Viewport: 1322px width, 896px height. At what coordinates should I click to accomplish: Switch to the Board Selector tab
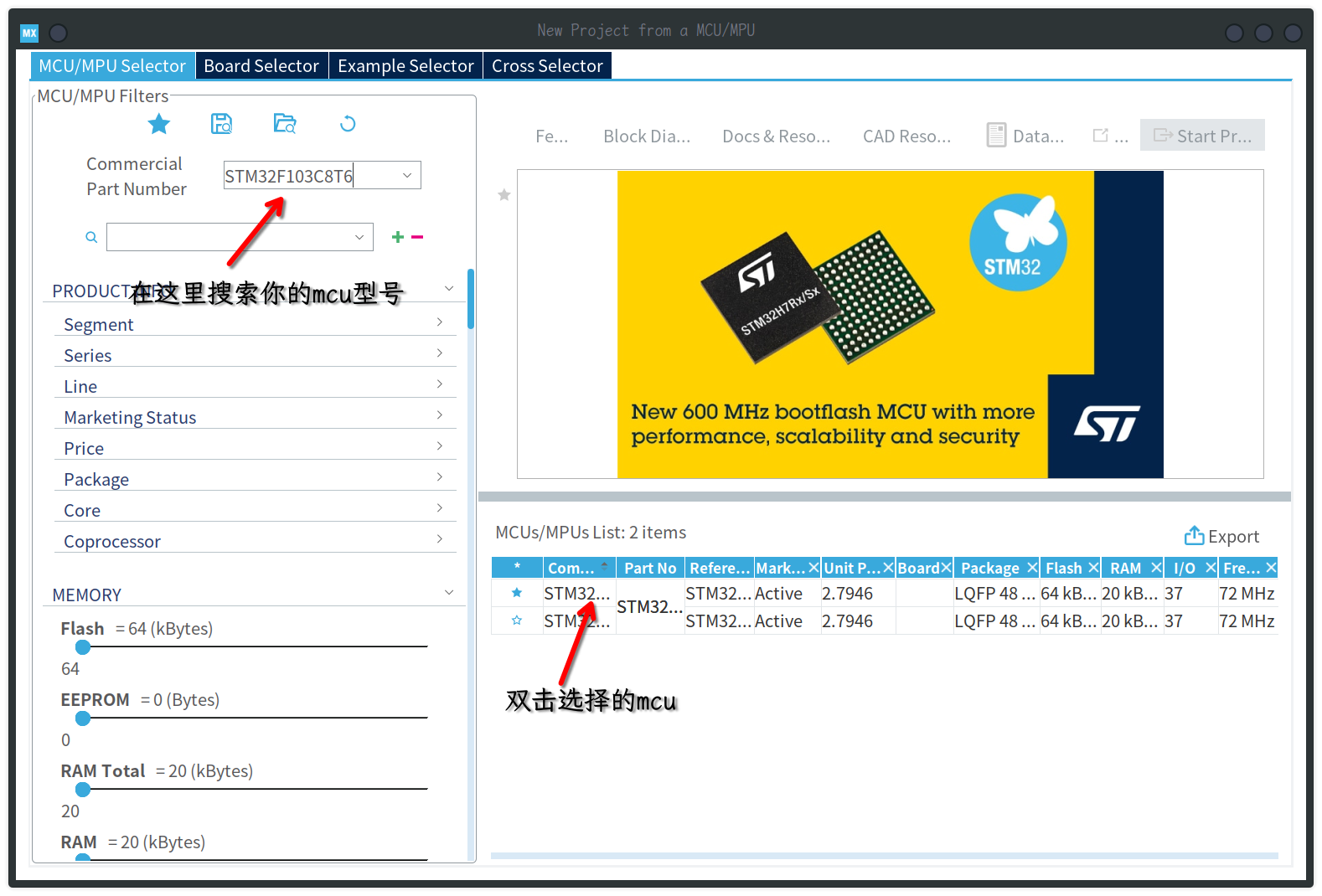(x=261, y=65)
